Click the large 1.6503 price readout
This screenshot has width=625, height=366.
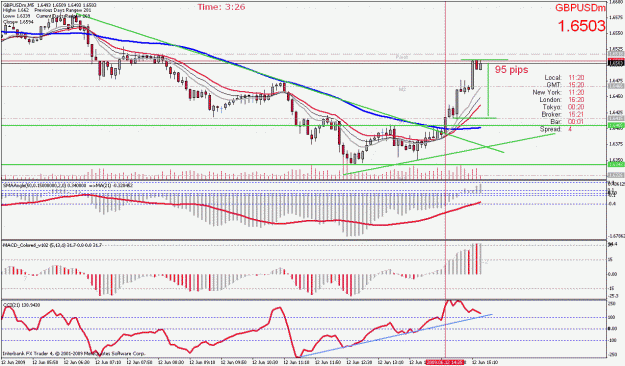tap(581, 26)
